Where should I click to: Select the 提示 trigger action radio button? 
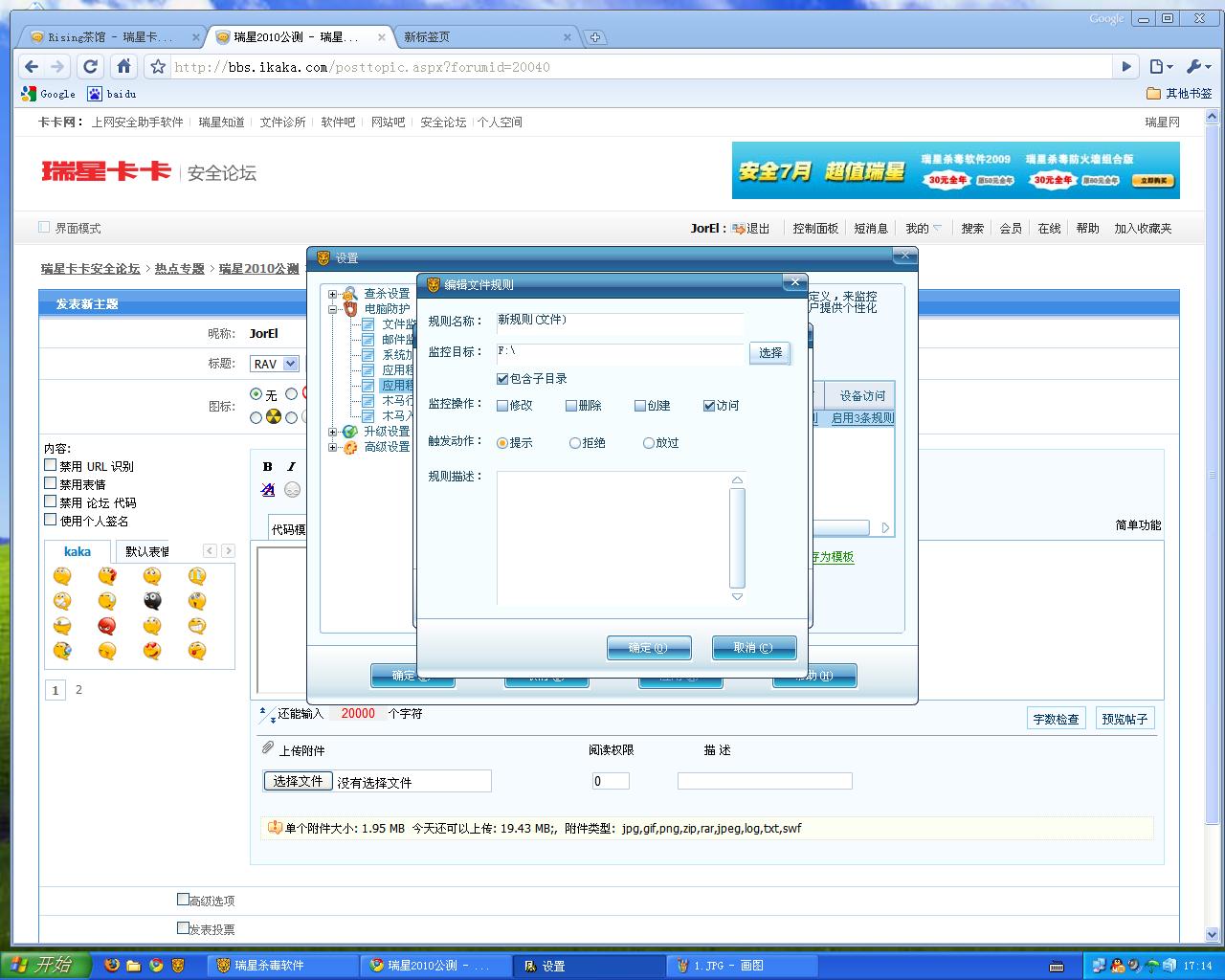click(x=502, y=443)
